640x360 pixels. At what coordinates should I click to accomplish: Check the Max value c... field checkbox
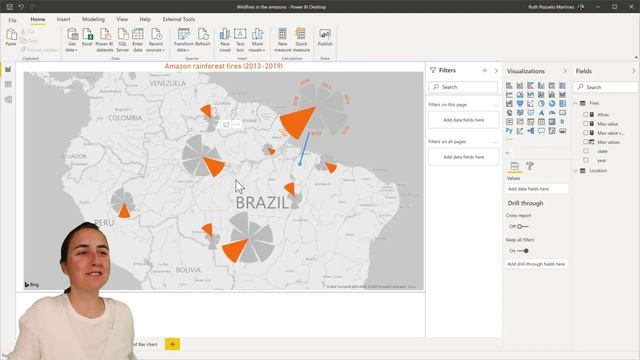(x=586, y=133)
